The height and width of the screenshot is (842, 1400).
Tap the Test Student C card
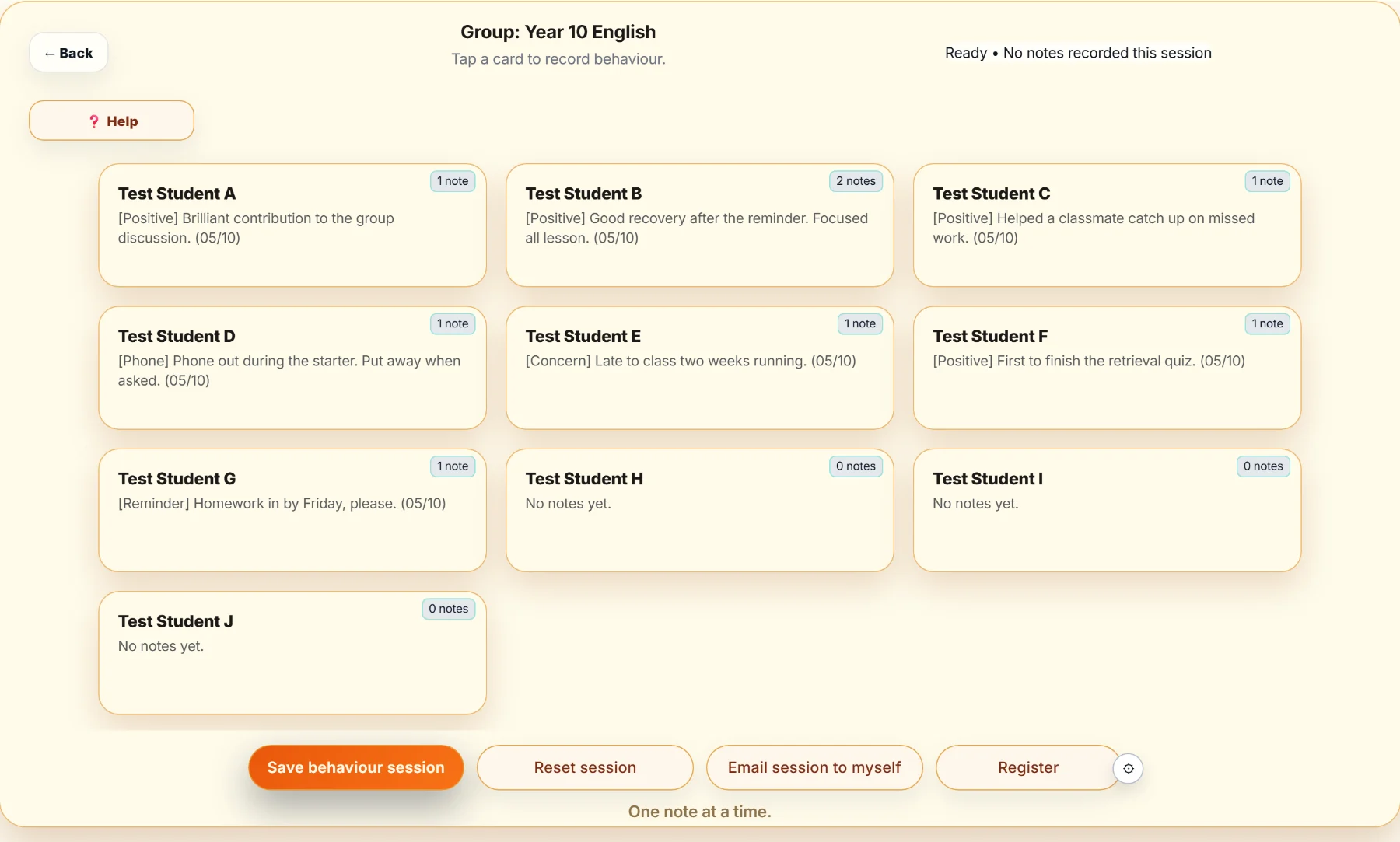click(1107, 225)
